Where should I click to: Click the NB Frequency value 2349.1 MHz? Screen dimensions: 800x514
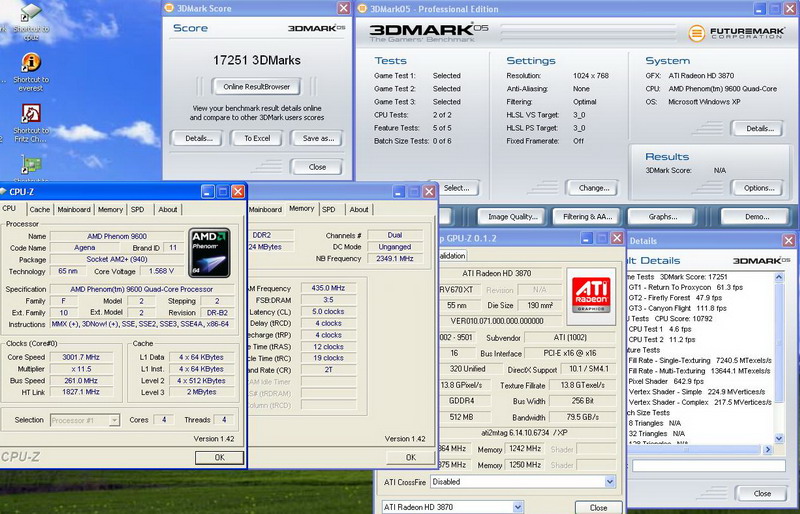click(395, 258)
